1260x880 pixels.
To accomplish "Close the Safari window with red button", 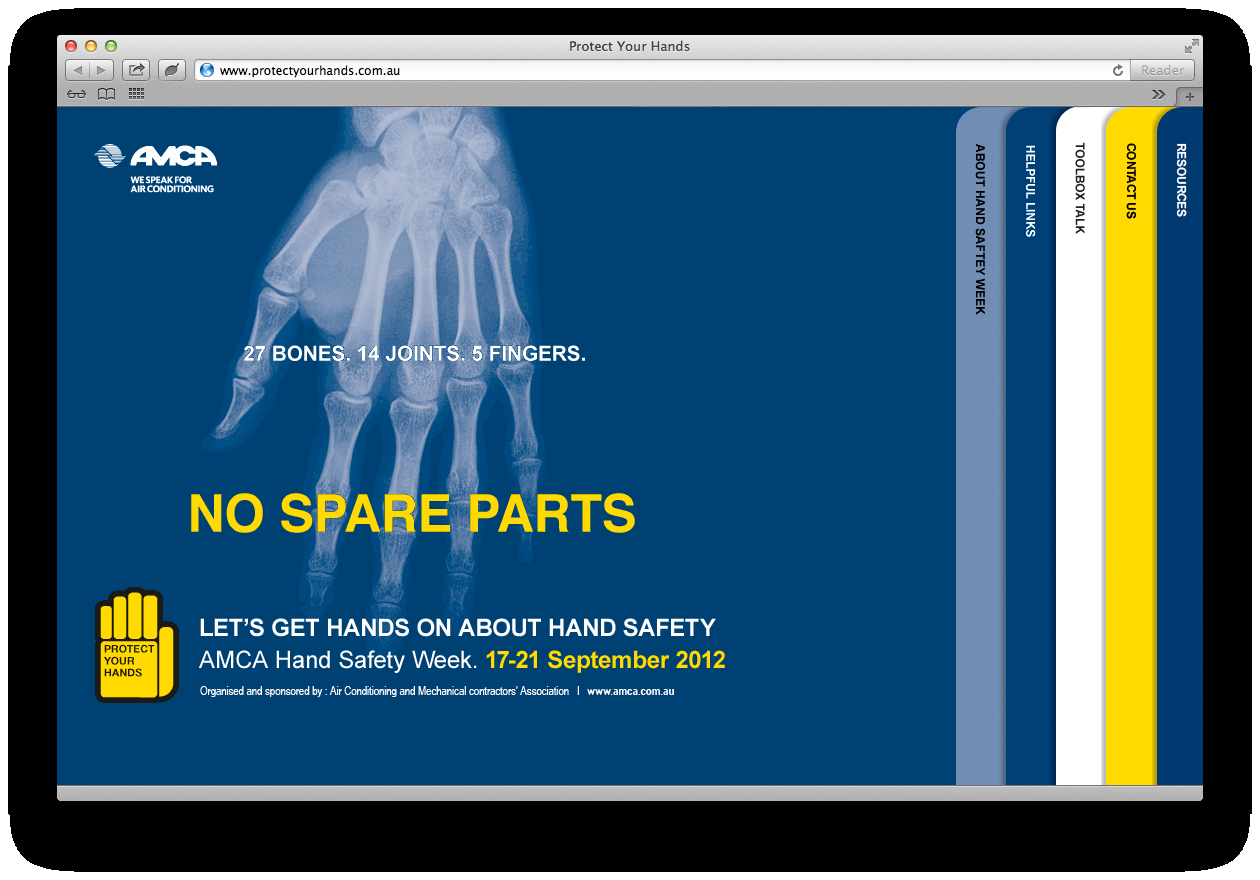I will coord(71,46).
